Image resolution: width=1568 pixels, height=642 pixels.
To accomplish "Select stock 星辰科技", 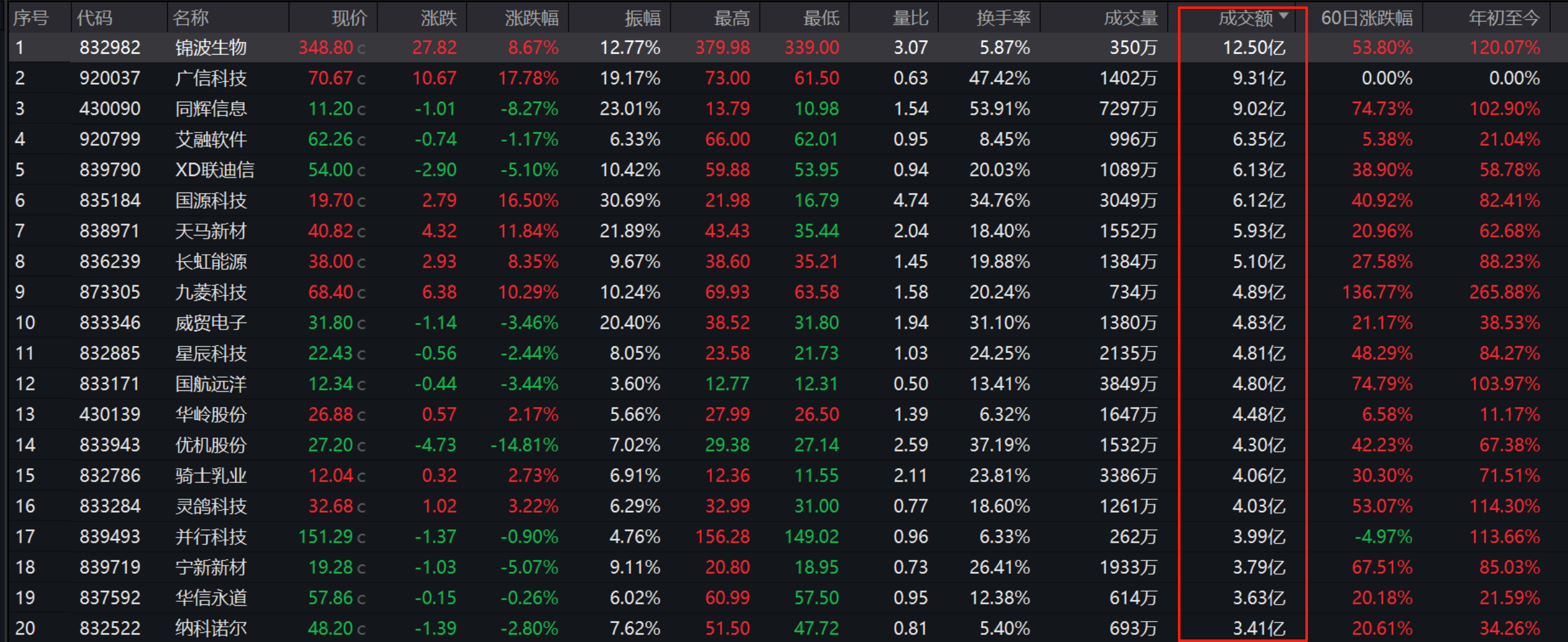I will (x=211, y=353).
